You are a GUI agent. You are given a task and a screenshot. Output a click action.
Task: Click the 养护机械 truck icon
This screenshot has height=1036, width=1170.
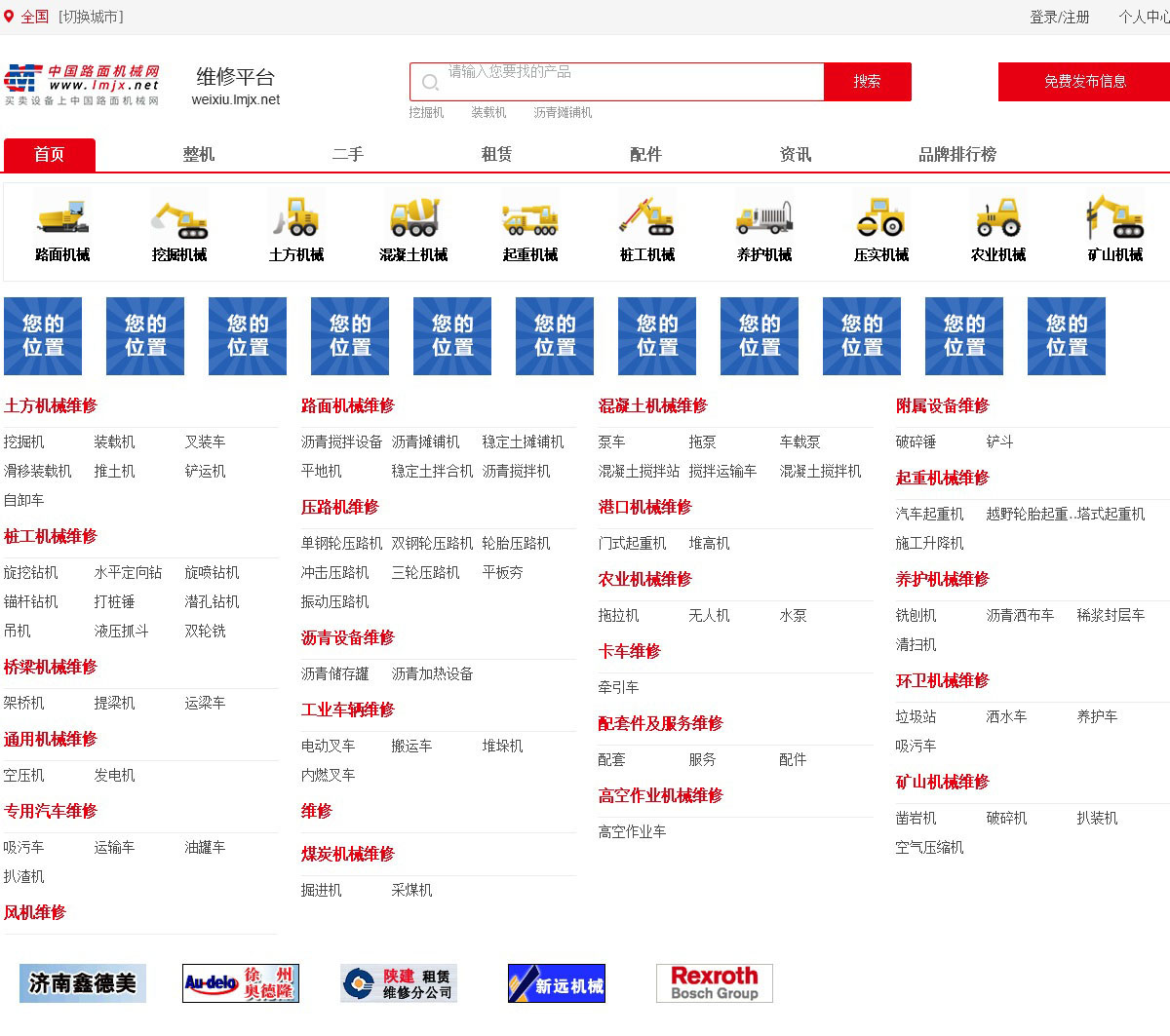click(x=764, y=215)
